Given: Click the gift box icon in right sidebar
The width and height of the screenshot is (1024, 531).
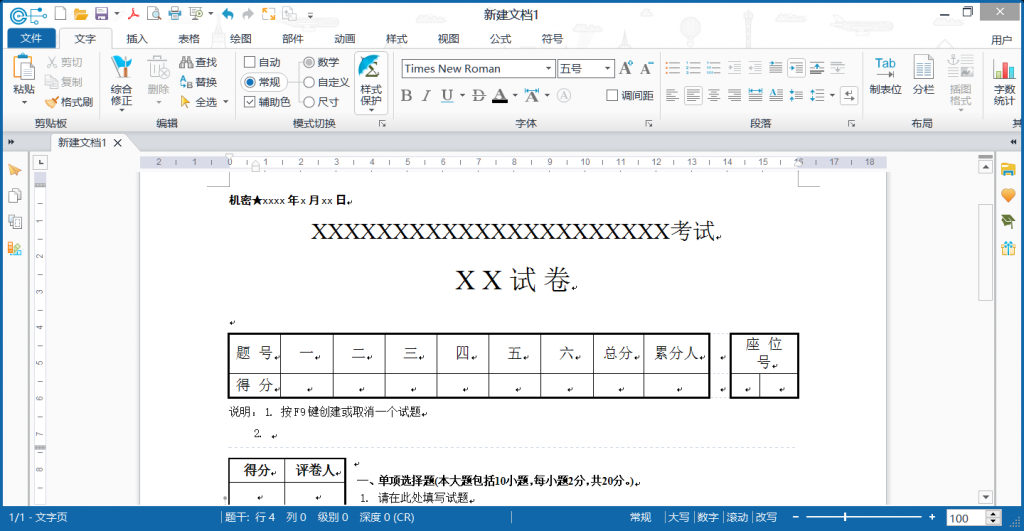Looking at the screenshot, I should point(1008,248).
